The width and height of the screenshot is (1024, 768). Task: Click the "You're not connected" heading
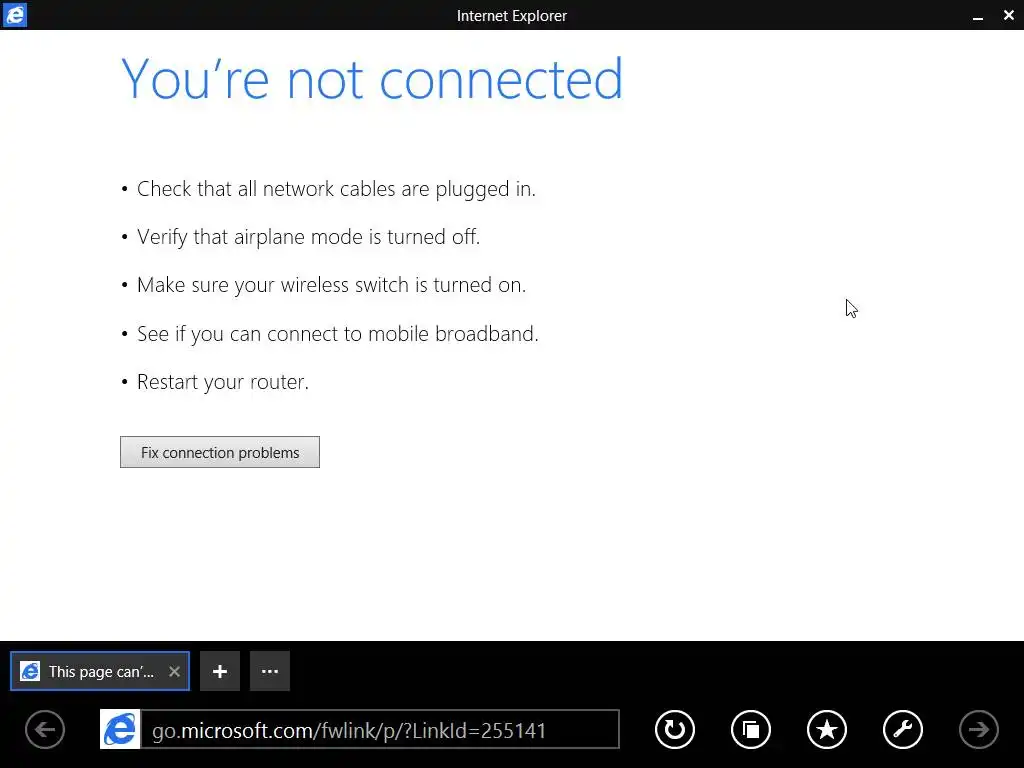click(372, 79)
